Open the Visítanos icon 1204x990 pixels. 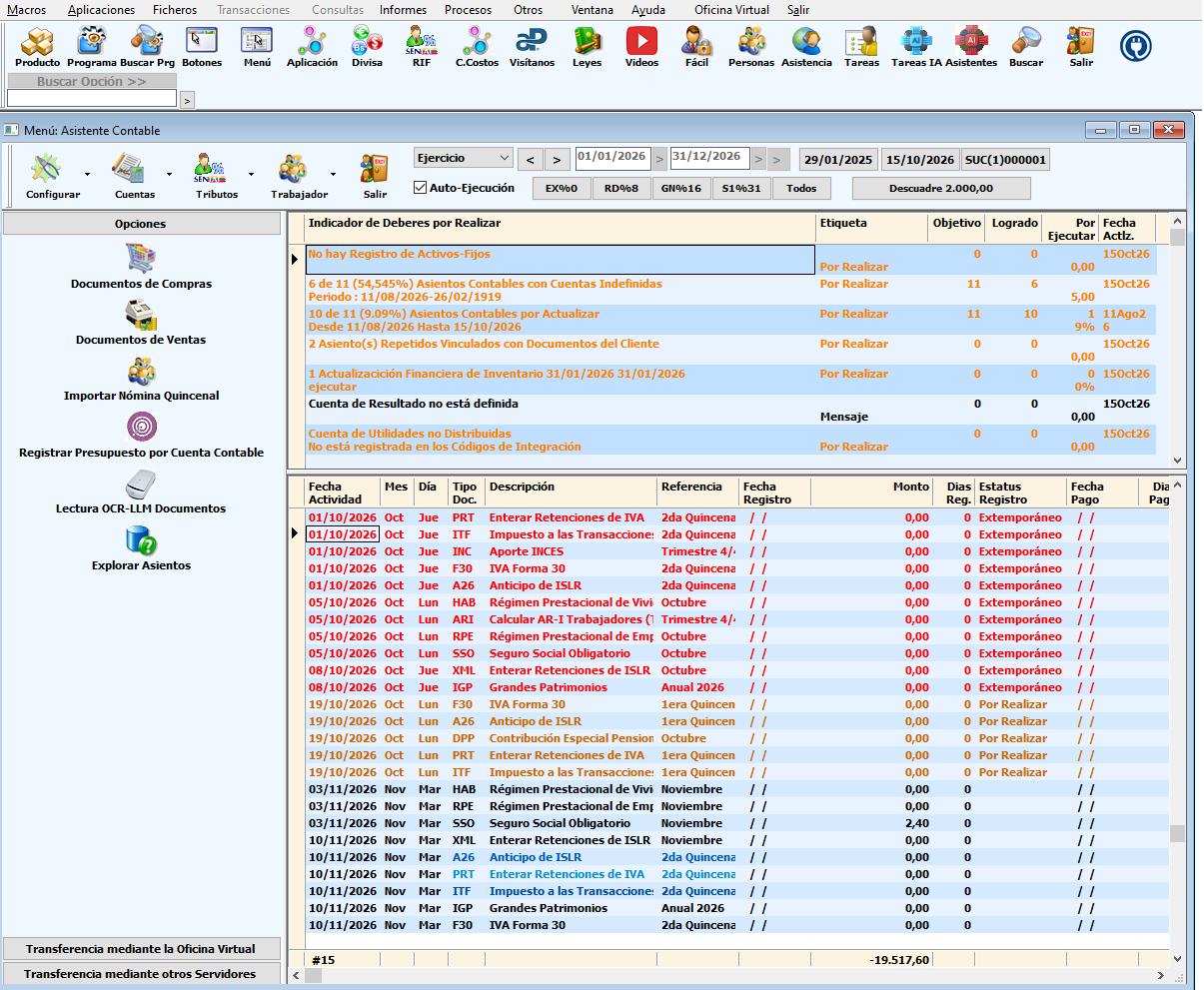click(x=532, y=47)
